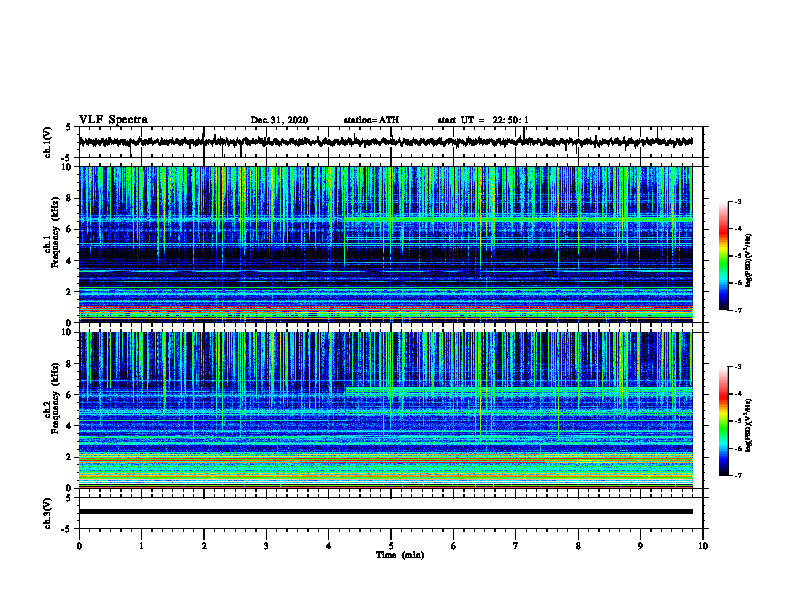Select the date text "Dec. 31, 2020"
Image resolution: width=792 pixels, height=612 pixels.
[x=279, y=120]
